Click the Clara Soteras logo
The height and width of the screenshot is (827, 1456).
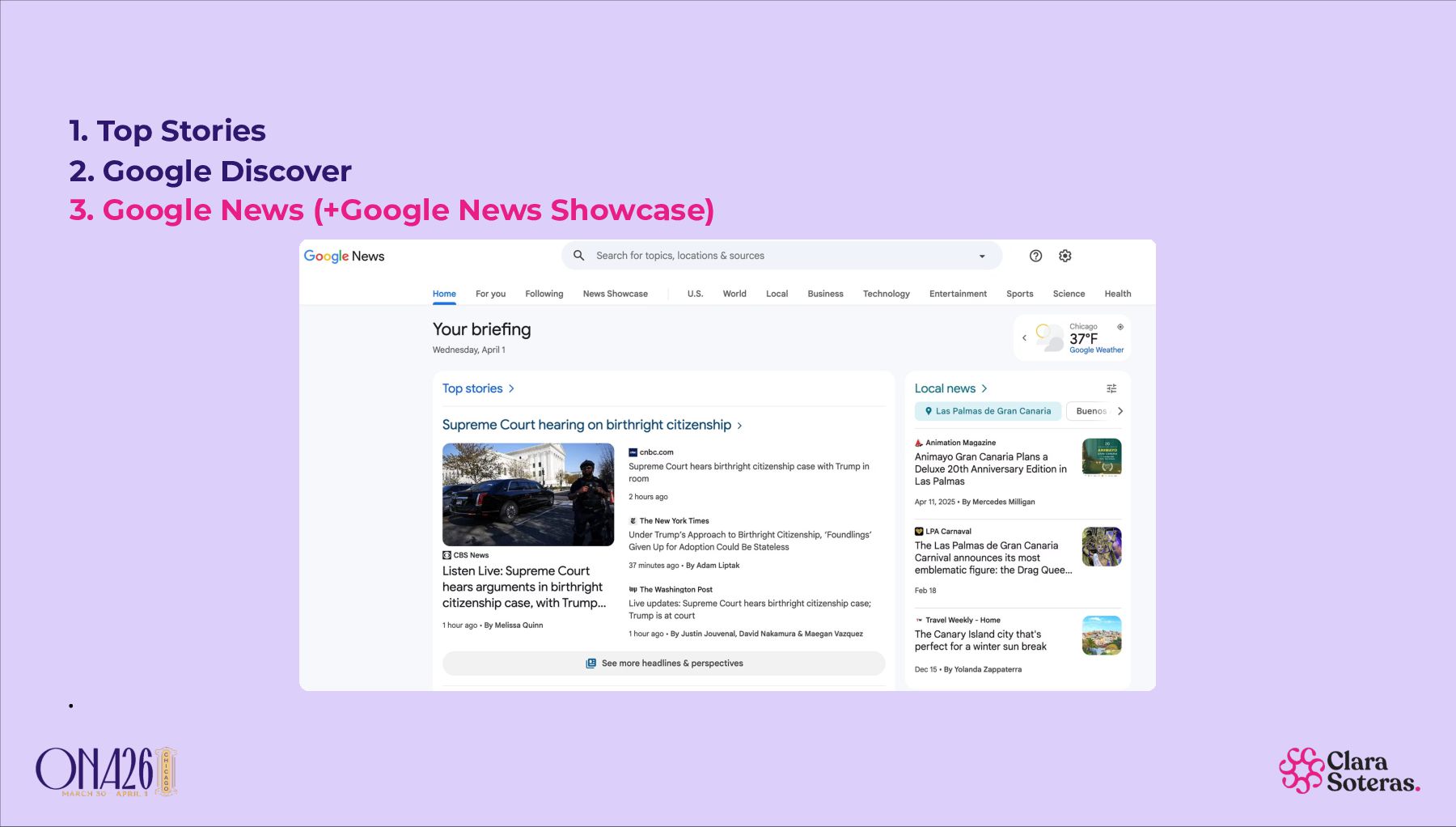point(1349,771)
